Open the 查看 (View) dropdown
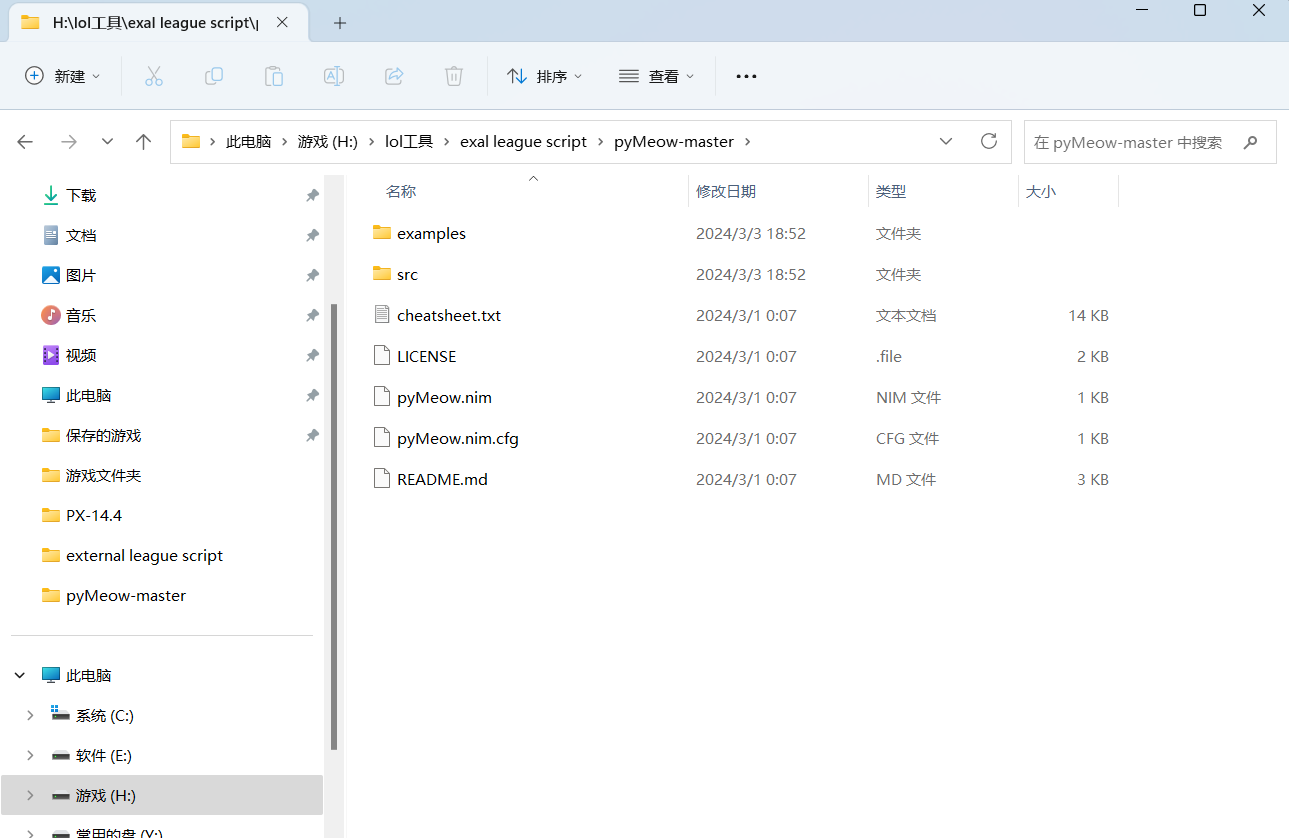Viewport: 1289px width, 838px height. click(x=656, y=76)
